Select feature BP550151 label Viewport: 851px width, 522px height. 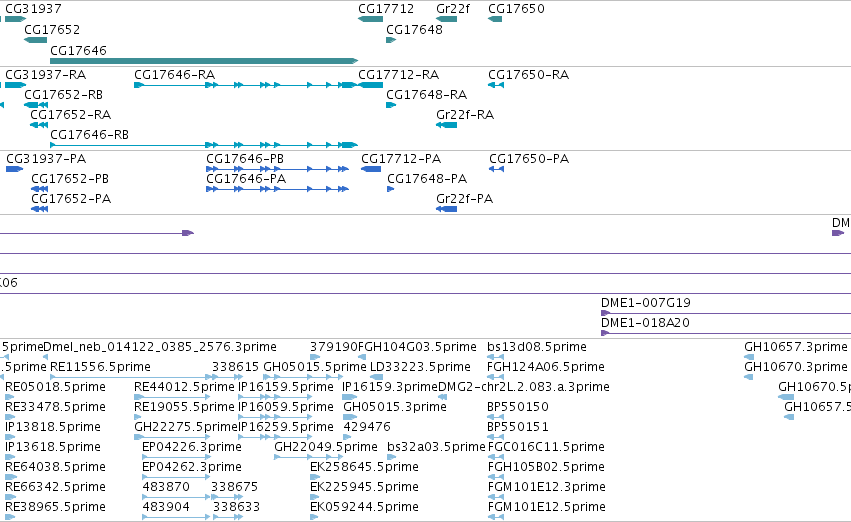pos(518,426)
